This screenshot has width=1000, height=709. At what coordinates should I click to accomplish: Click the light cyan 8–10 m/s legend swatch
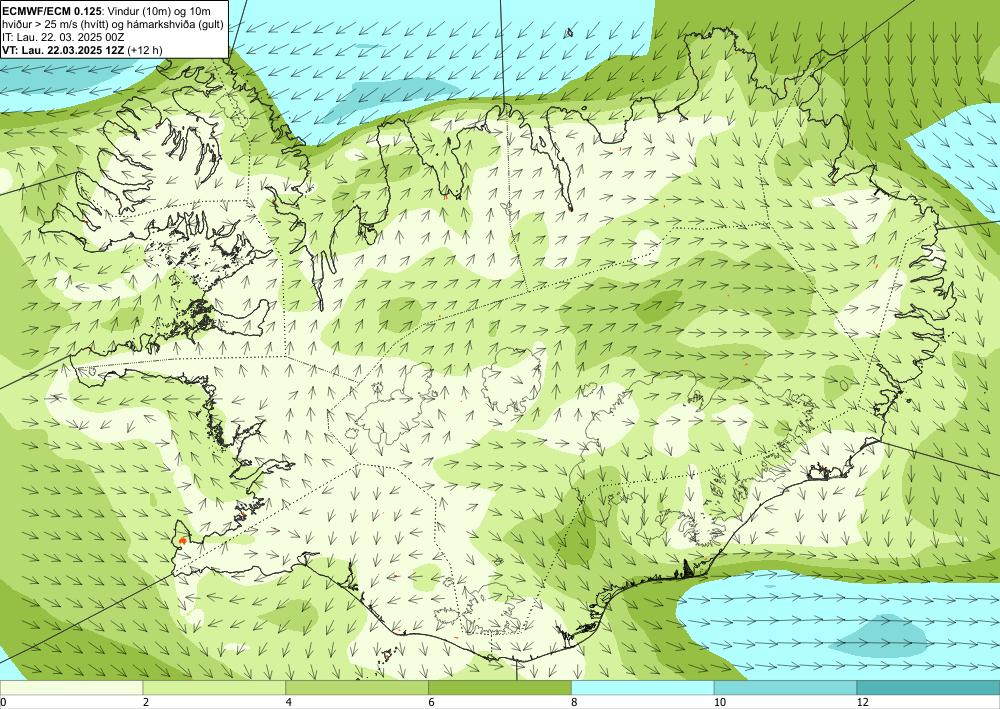click(x=643, y=688)
